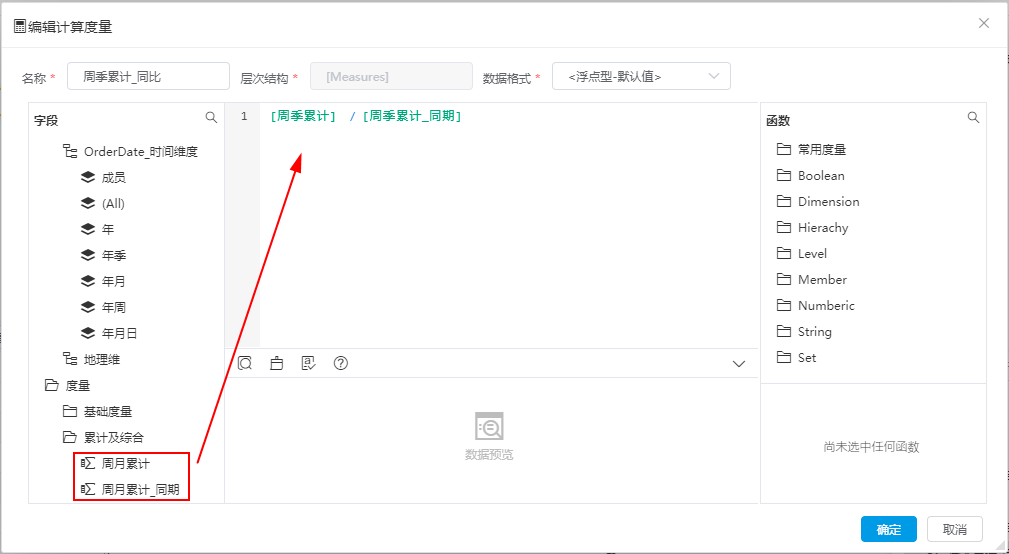Click inside the formula editor on line 1
The width and height of the screenshot is (1009, 554).
coord(508,117)
